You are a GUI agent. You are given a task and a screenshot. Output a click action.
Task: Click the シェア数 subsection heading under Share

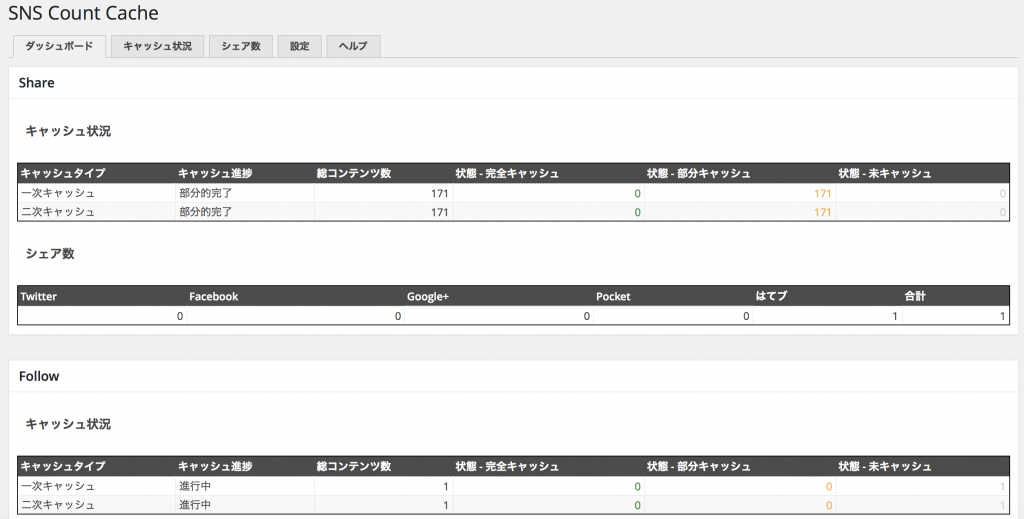(50, 254)
